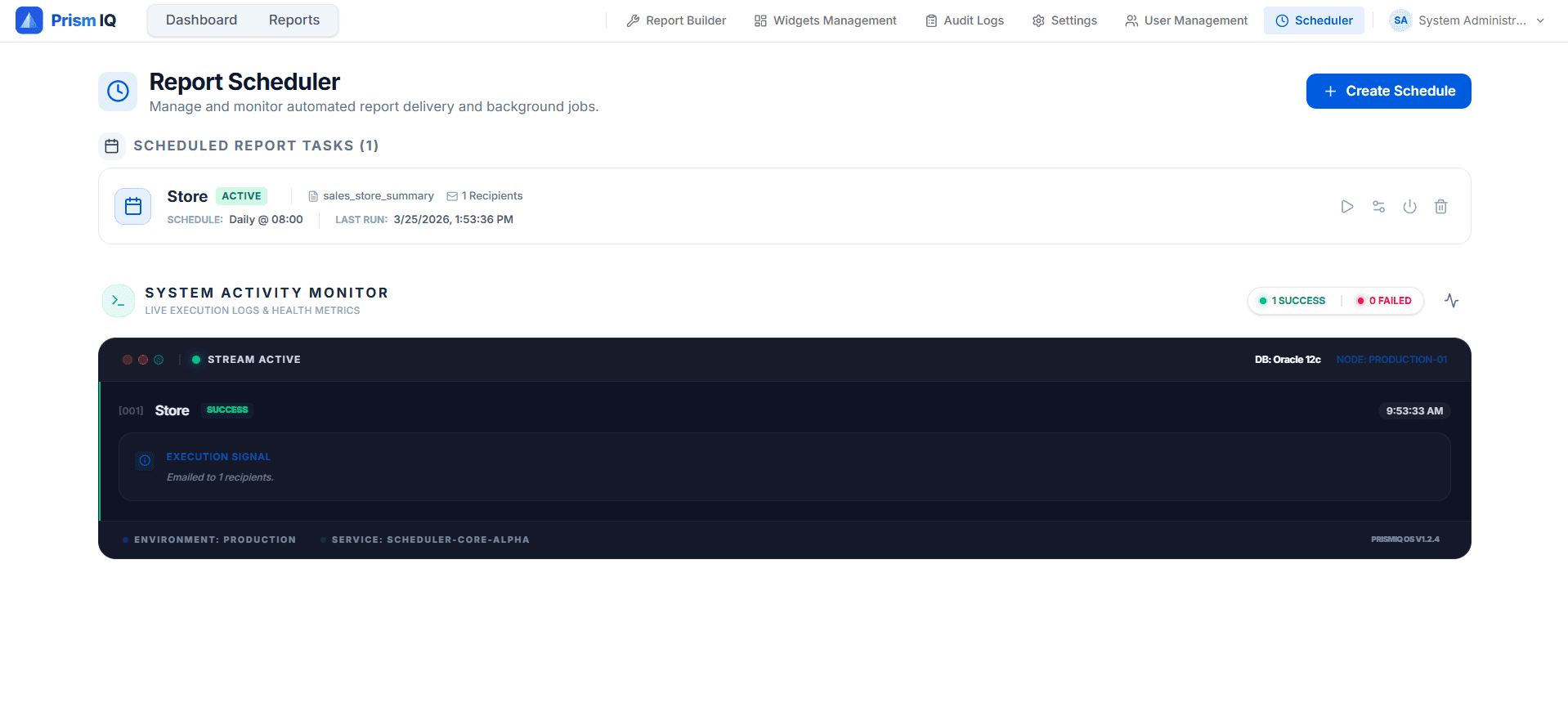Open Store schedule settings sliders icon
Viewport: 1568px width, 712px height.
(x=1378, y=207)
